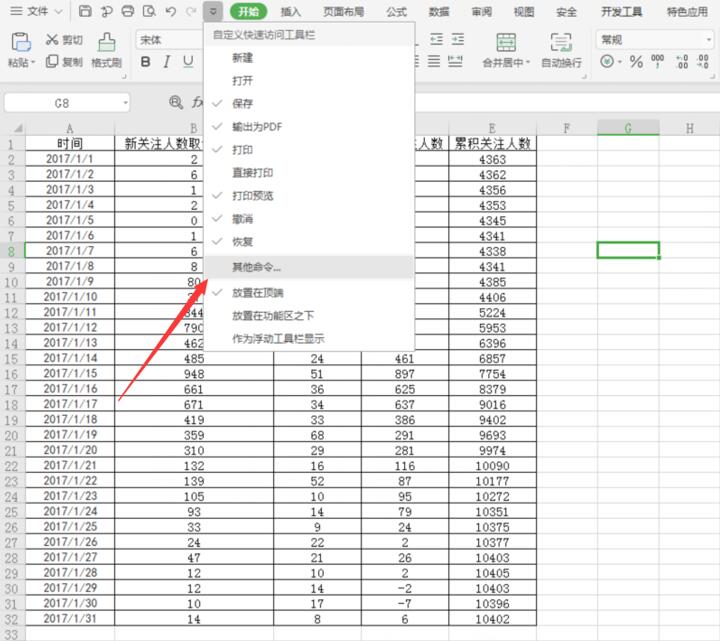The image size is (720, 641).
Task: Open the Name Box C8 dropdown
Action: pos(125,103)
